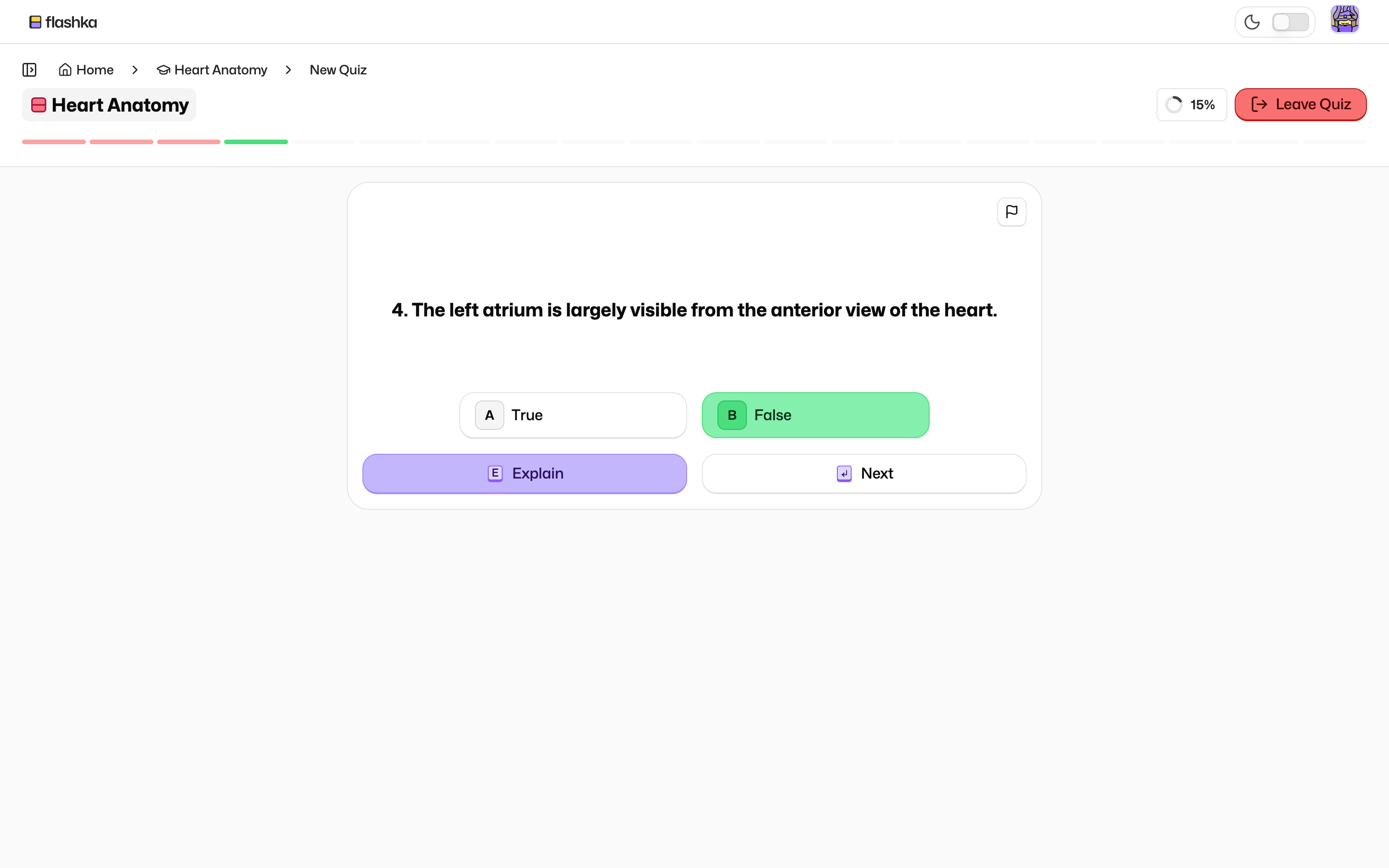
Task: Go to the Next question
Action: coord(864,473)
